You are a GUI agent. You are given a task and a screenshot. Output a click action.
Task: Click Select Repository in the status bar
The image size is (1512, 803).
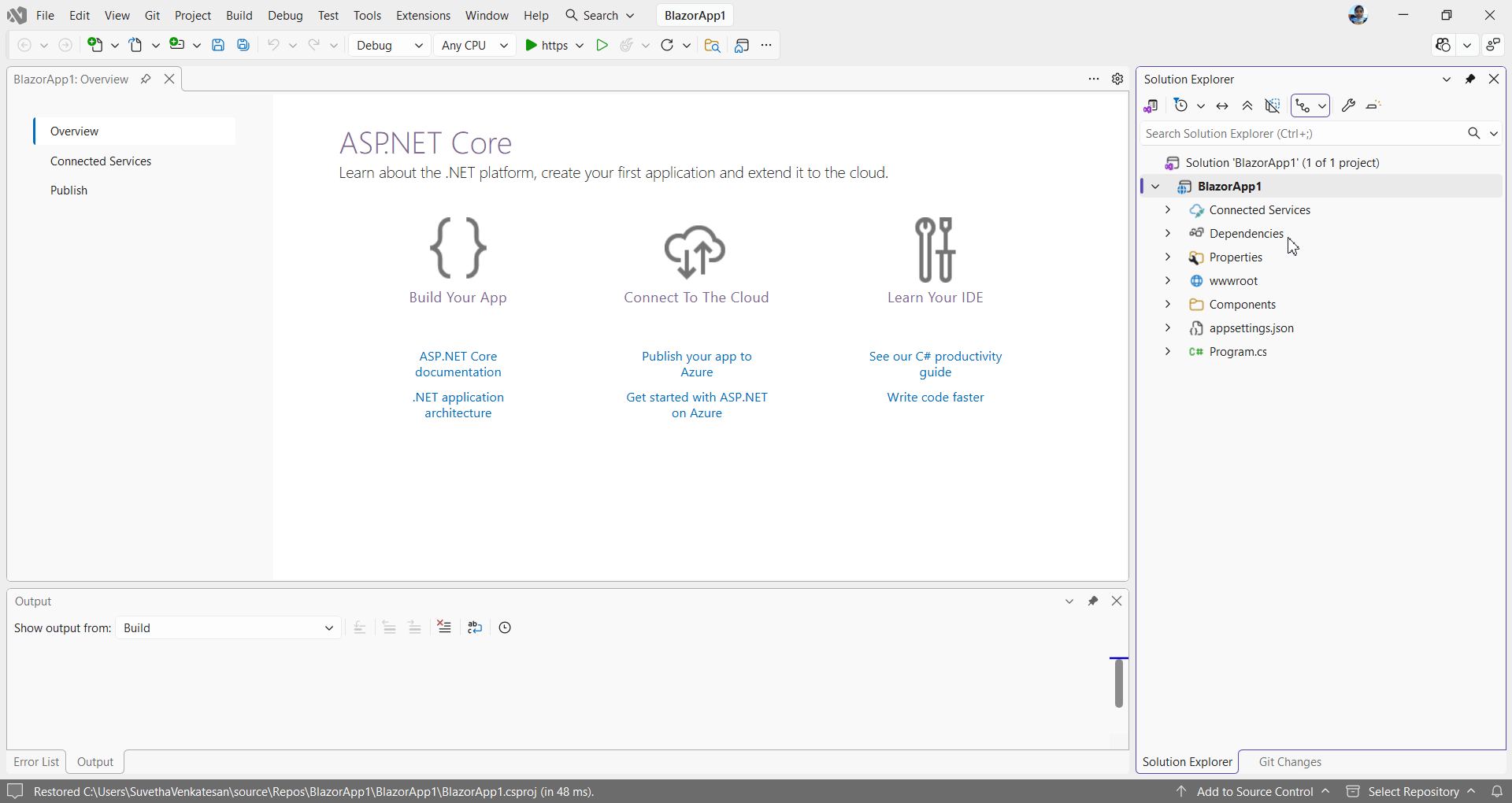1413,792
